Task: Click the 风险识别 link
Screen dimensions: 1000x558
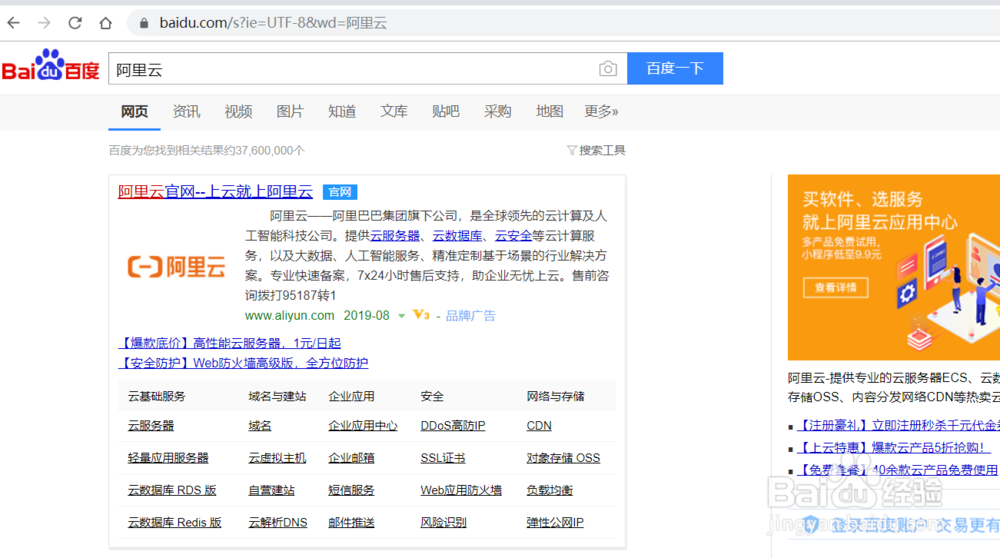Action: (x=443, y=522)
